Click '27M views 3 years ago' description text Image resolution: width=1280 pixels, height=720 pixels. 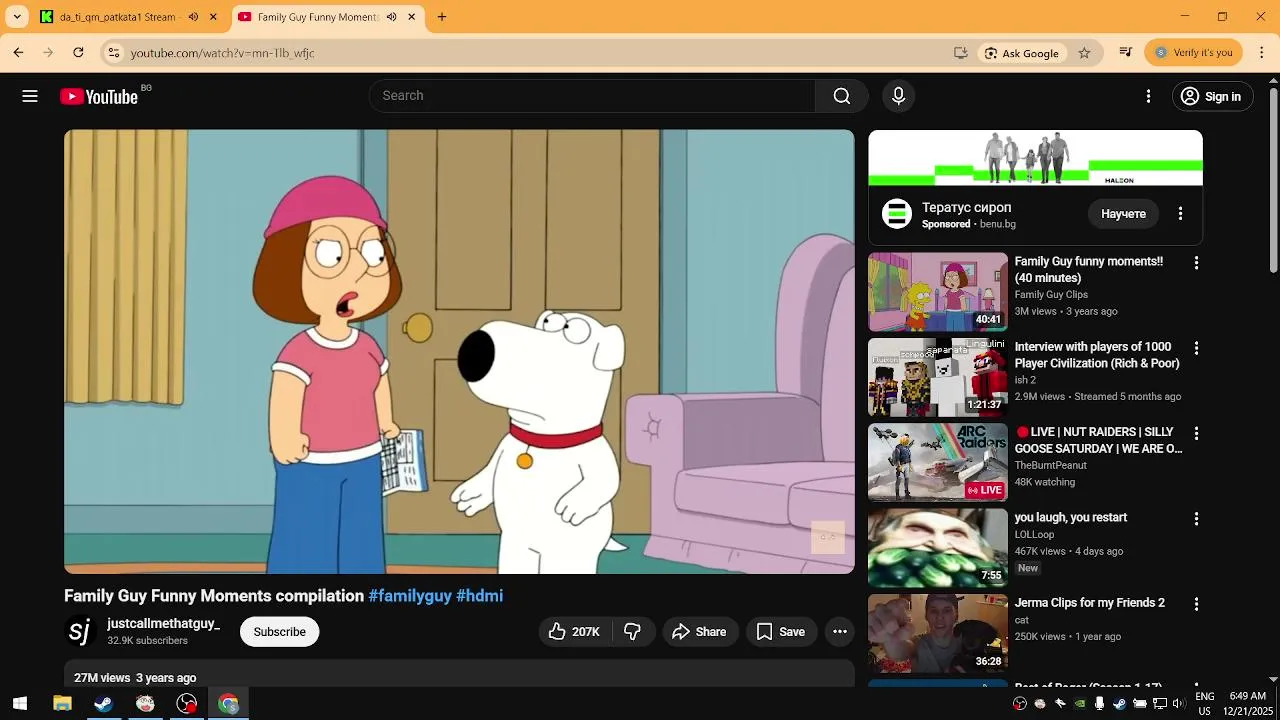(x=135, y=678)
